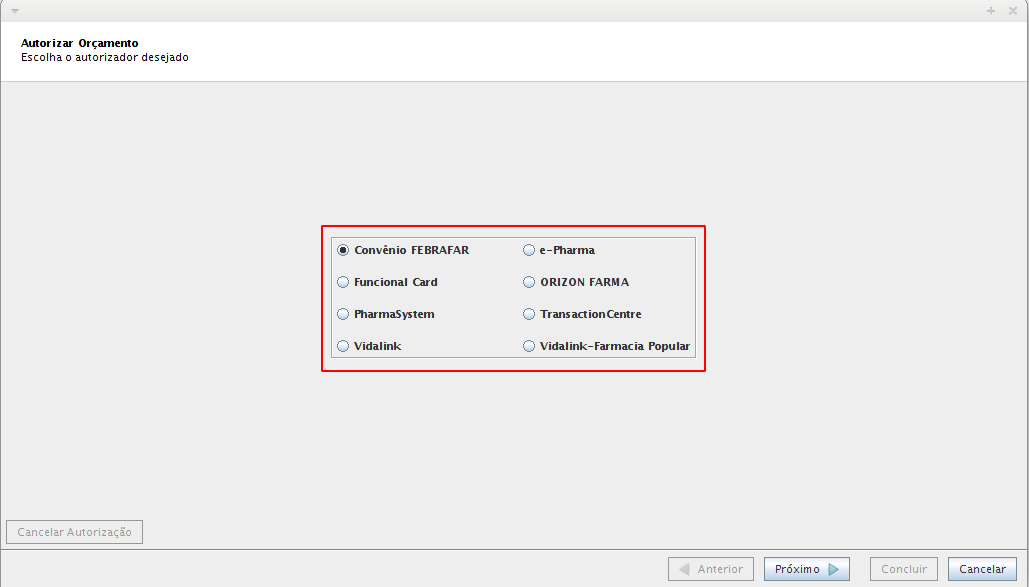The width and height of the screenshot is (1029, 587).
Task: Close the Autorizar Orçamento window
Action: [x=1013, y=11]
